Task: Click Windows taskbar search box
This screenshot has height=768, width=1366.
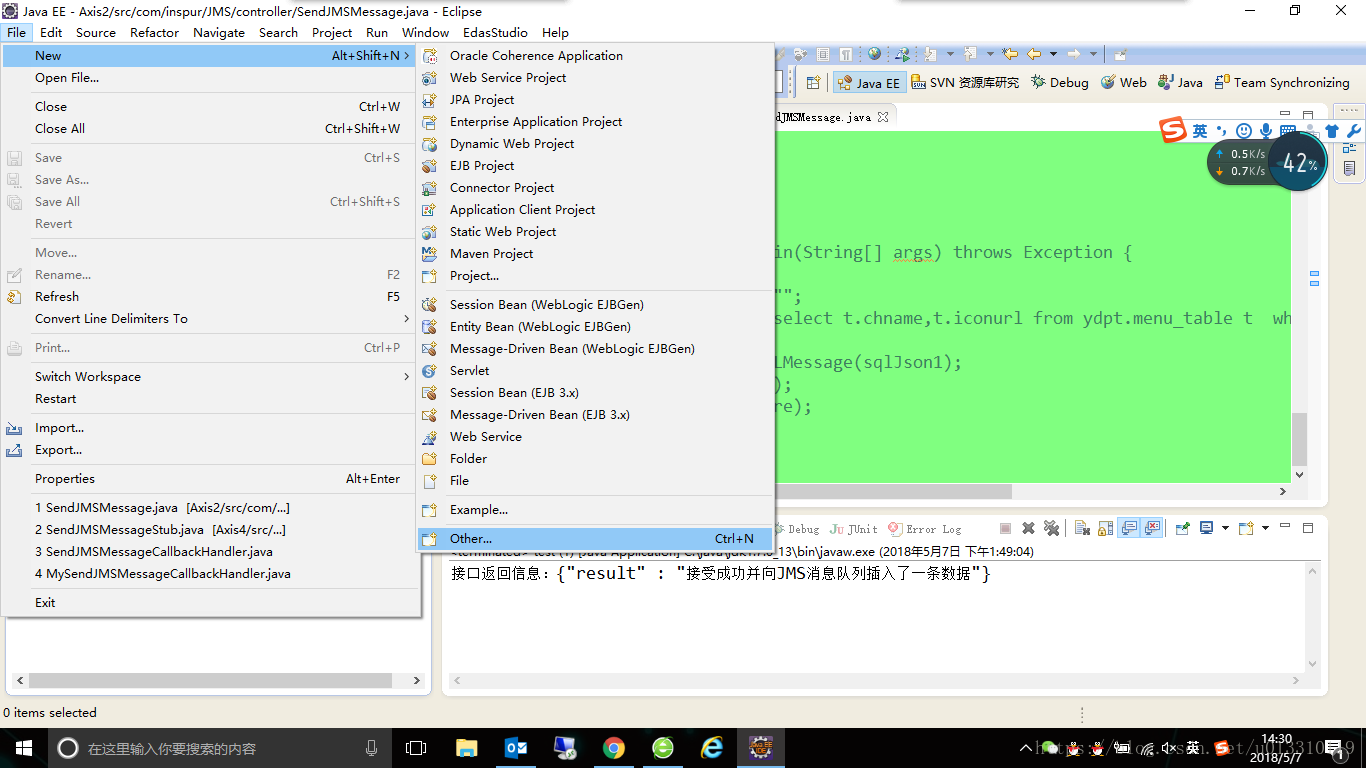Action: tap(220, 748)
